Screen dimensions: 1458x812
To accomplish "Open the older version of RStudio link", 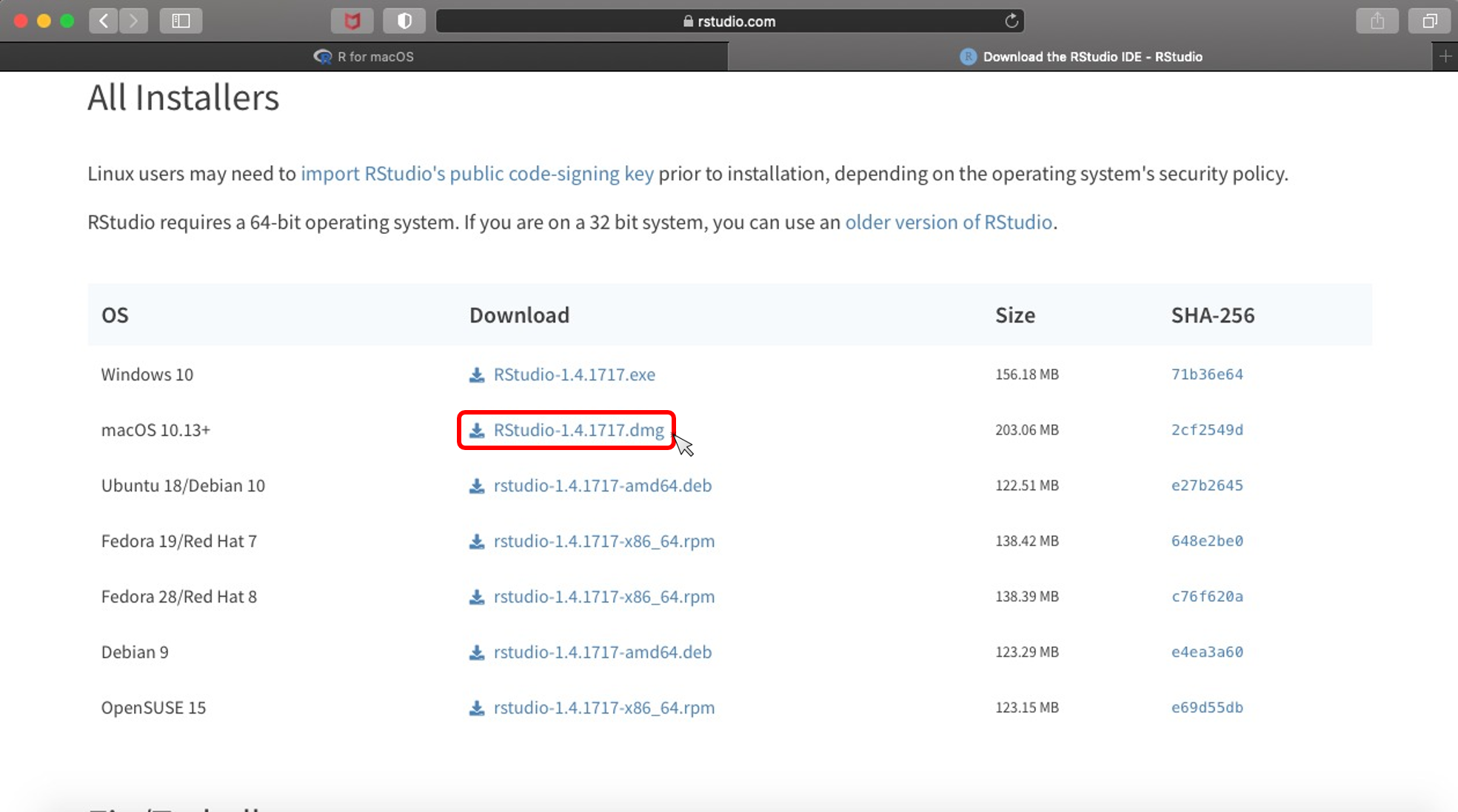I will 949,222.
